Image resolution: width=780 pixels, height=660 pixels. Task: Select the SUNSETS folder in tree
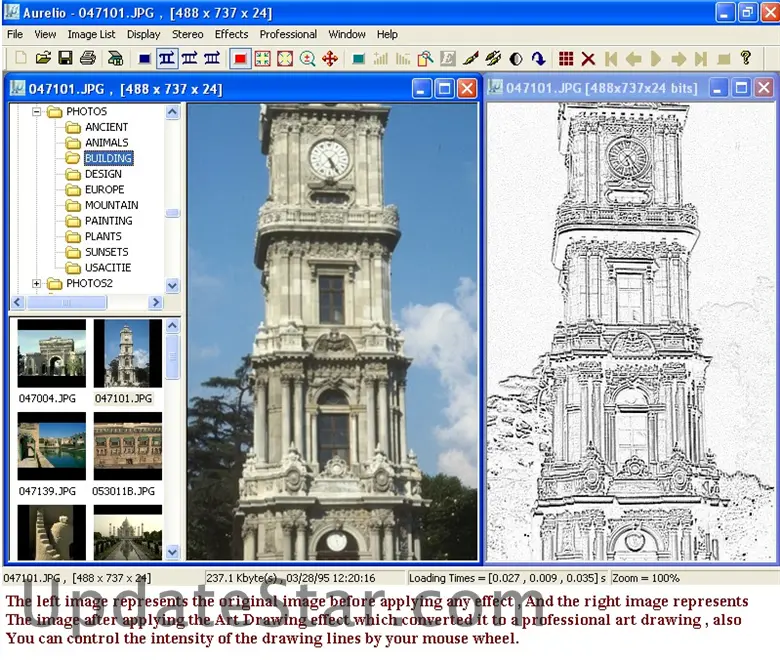point(106,252)
